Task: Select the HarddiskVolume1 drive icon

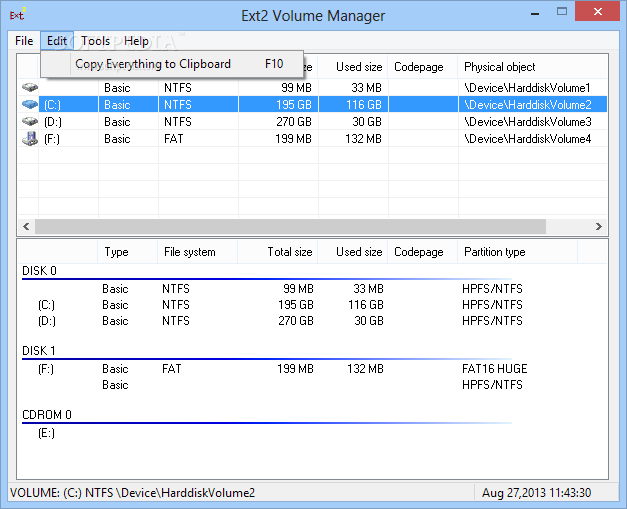Action: (x=30, y=87)
